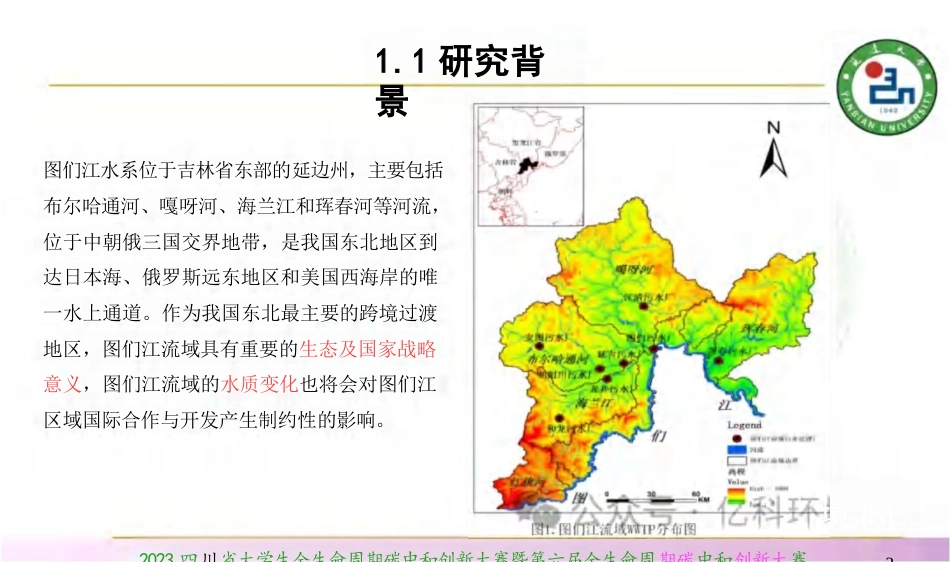Click the black highlighted region in the inset map
This screenshot has width=950, height=562.
click(x=528, y=165)
